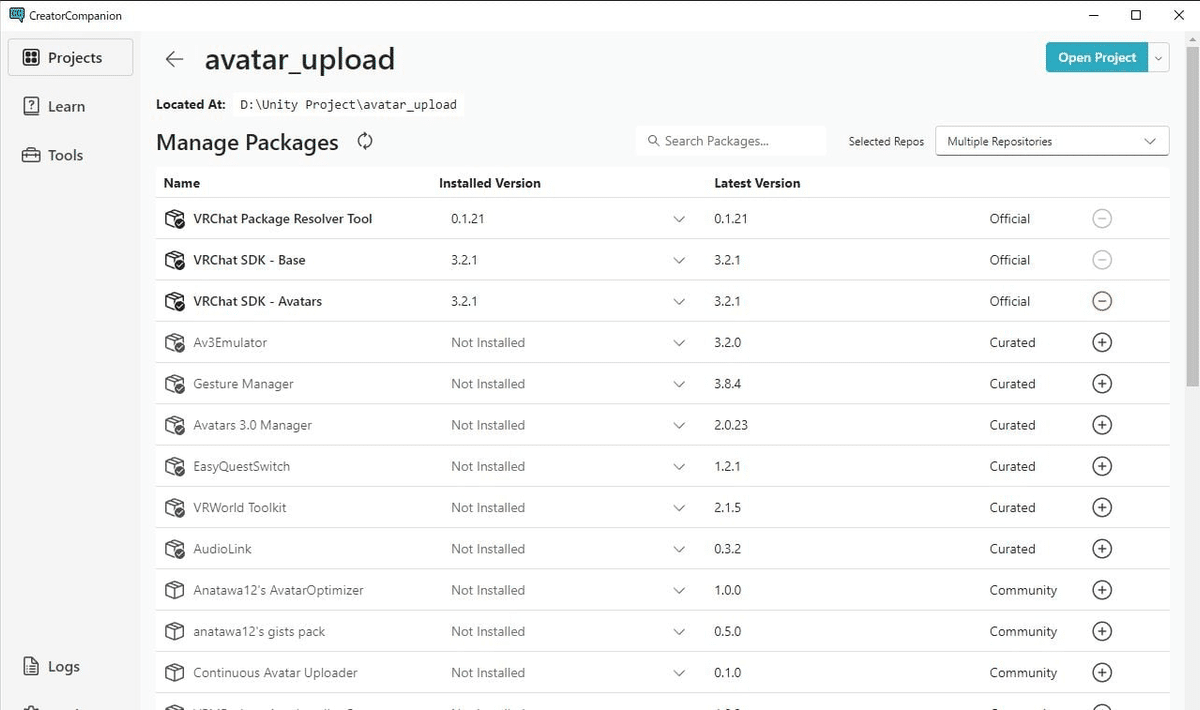Add AudioLink with the plus icon
This screenshot has width=1200, height=710.
1102,549
